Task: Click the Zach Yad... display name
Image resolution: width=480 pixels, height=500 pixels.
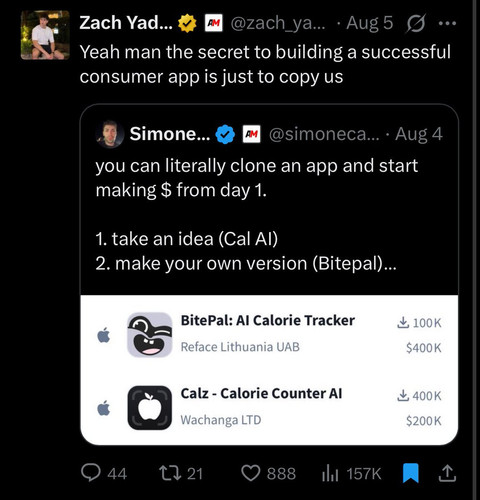Action: point(126,23)
